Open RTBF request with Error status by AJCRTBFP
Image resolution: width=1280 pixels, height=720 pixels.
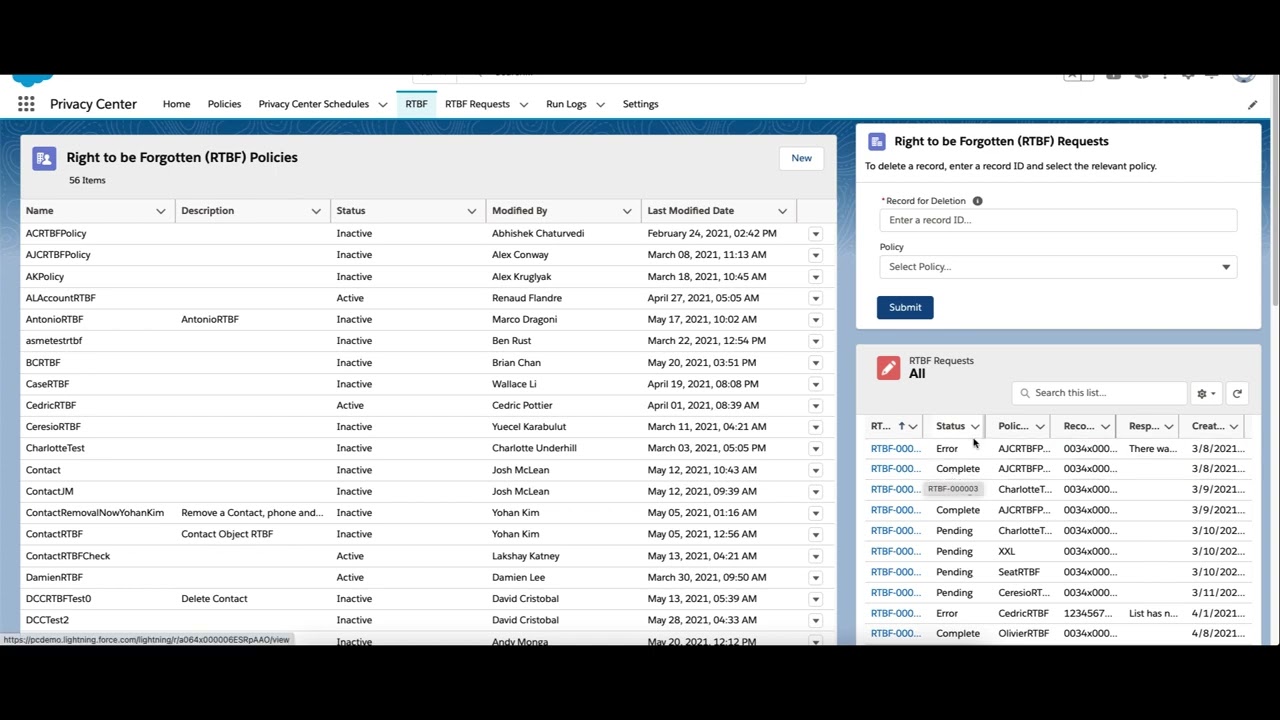[x=895, y=449]
